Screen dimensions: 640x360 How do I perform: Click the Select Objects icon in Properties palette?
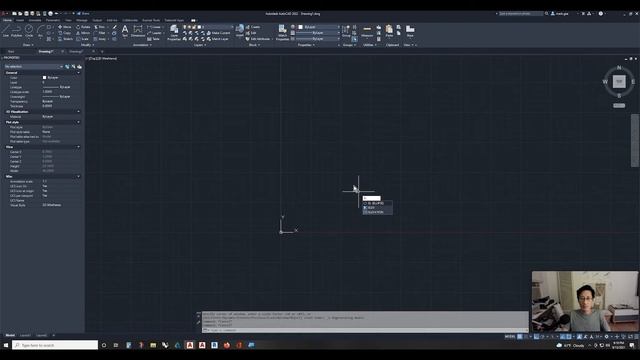click(73, 67)
